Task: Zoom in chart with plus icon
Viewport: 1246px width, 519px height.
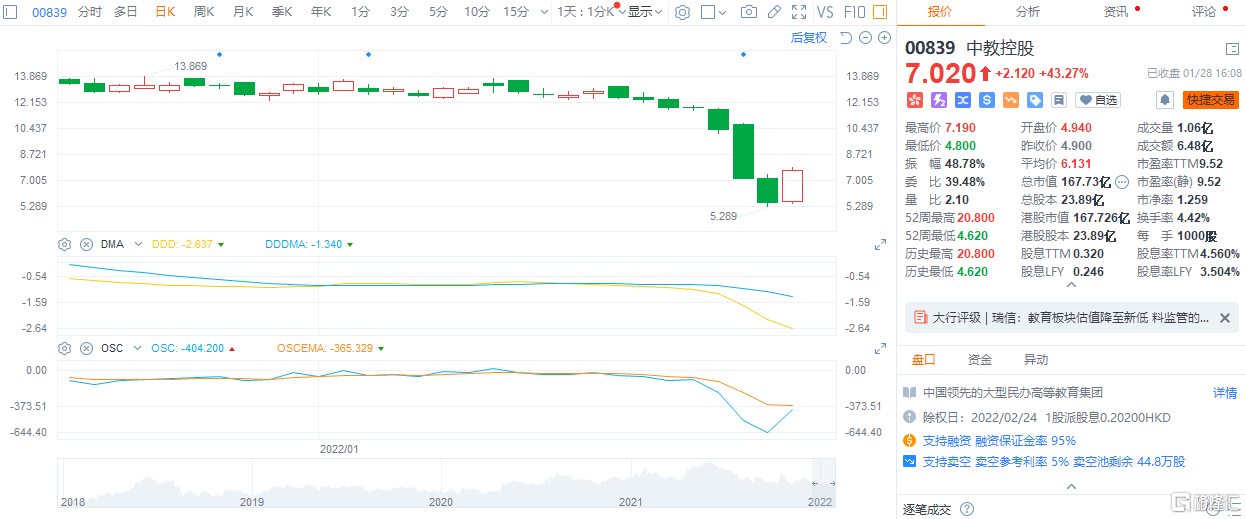Action: (x=884, y=38)
